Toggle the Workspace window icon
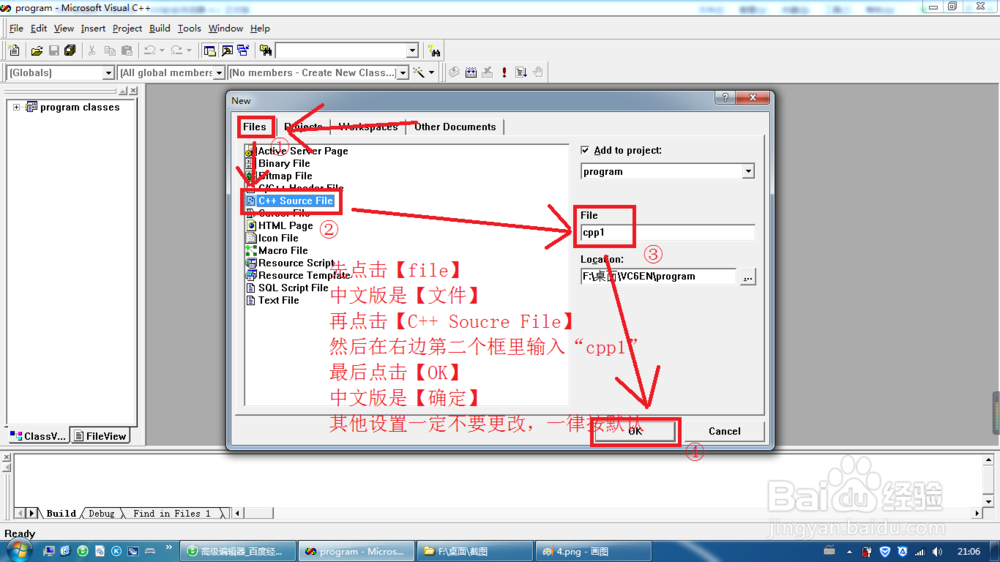The height and width of the screenshot is (562, 1000). pos(209,50)
